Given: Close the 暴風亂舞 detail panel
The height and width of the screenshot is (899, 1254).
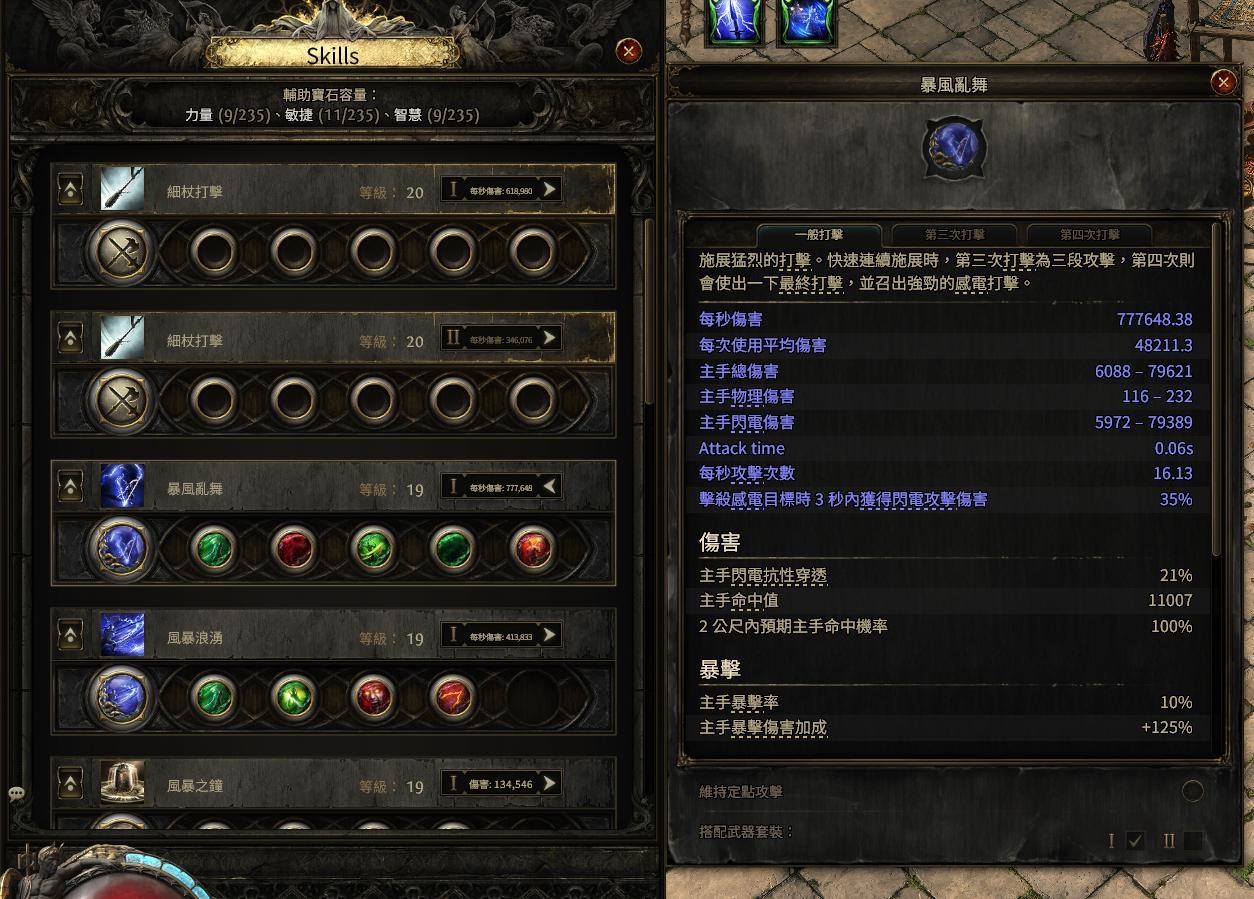Looking at the screenshot, I should [x=1223, y=82].
